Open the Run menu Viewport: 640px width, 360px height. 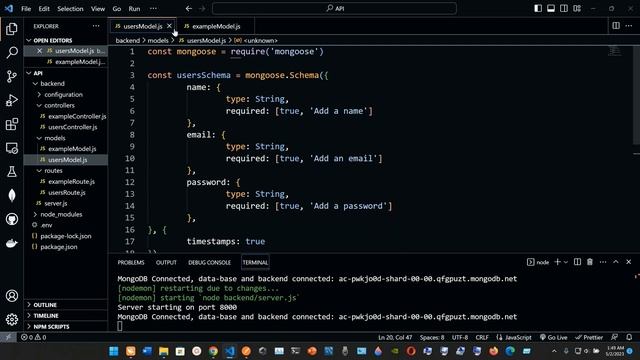click(x=134, y=9)
